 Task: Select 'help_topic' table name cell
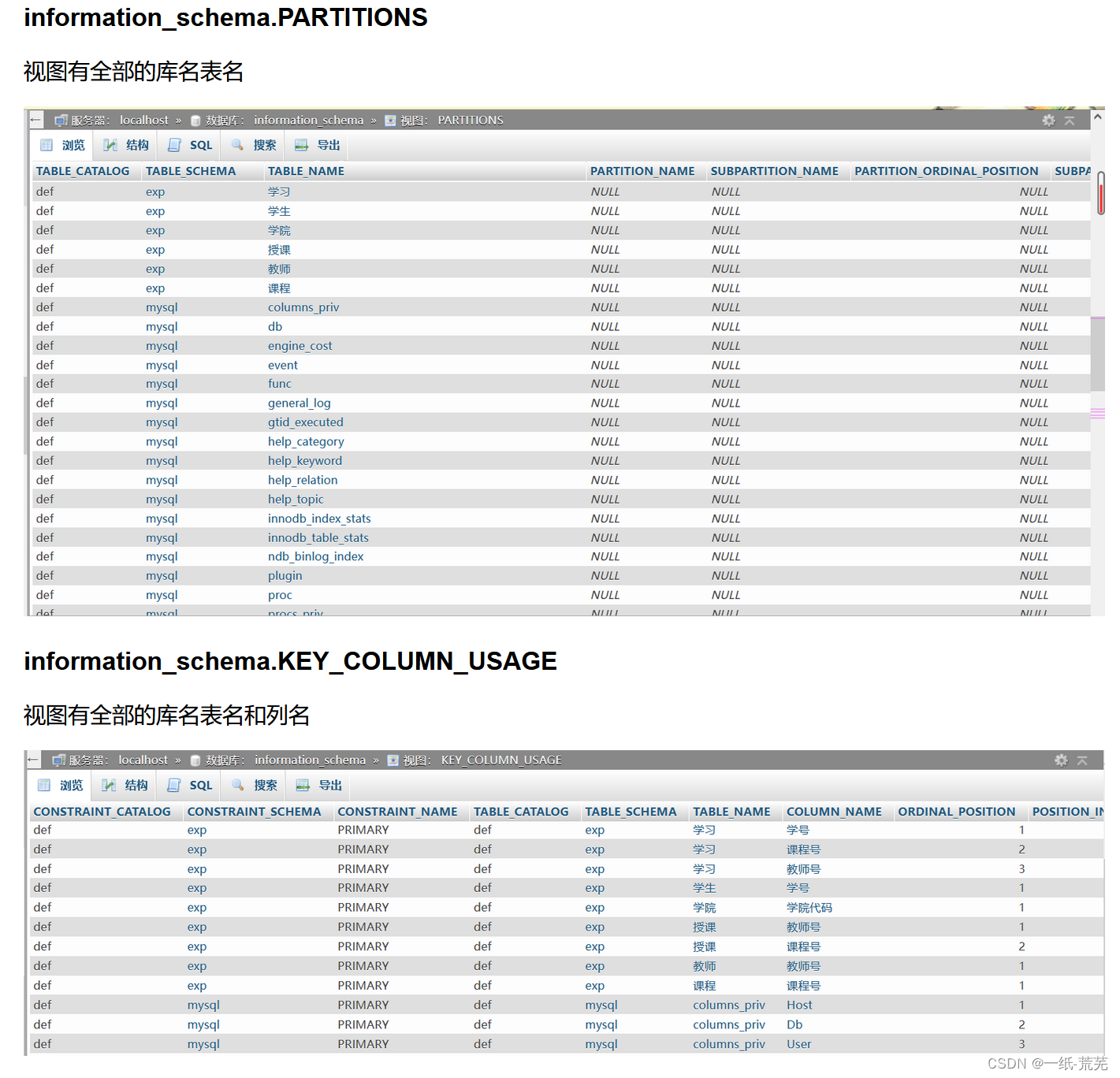coord(296,500)
